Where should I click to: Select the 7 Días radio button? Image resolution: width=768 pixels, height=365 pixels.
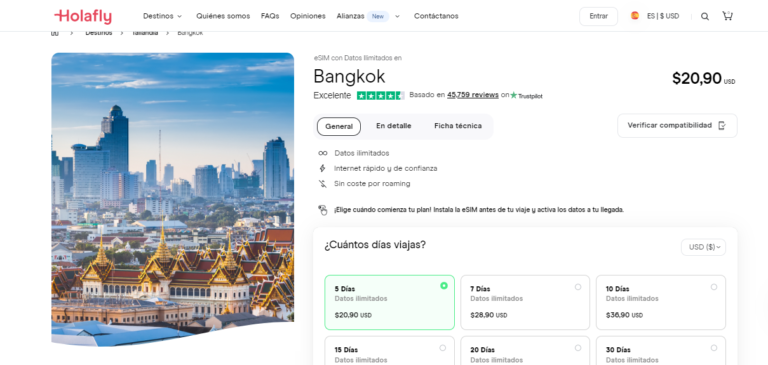(x=578, y=287)
